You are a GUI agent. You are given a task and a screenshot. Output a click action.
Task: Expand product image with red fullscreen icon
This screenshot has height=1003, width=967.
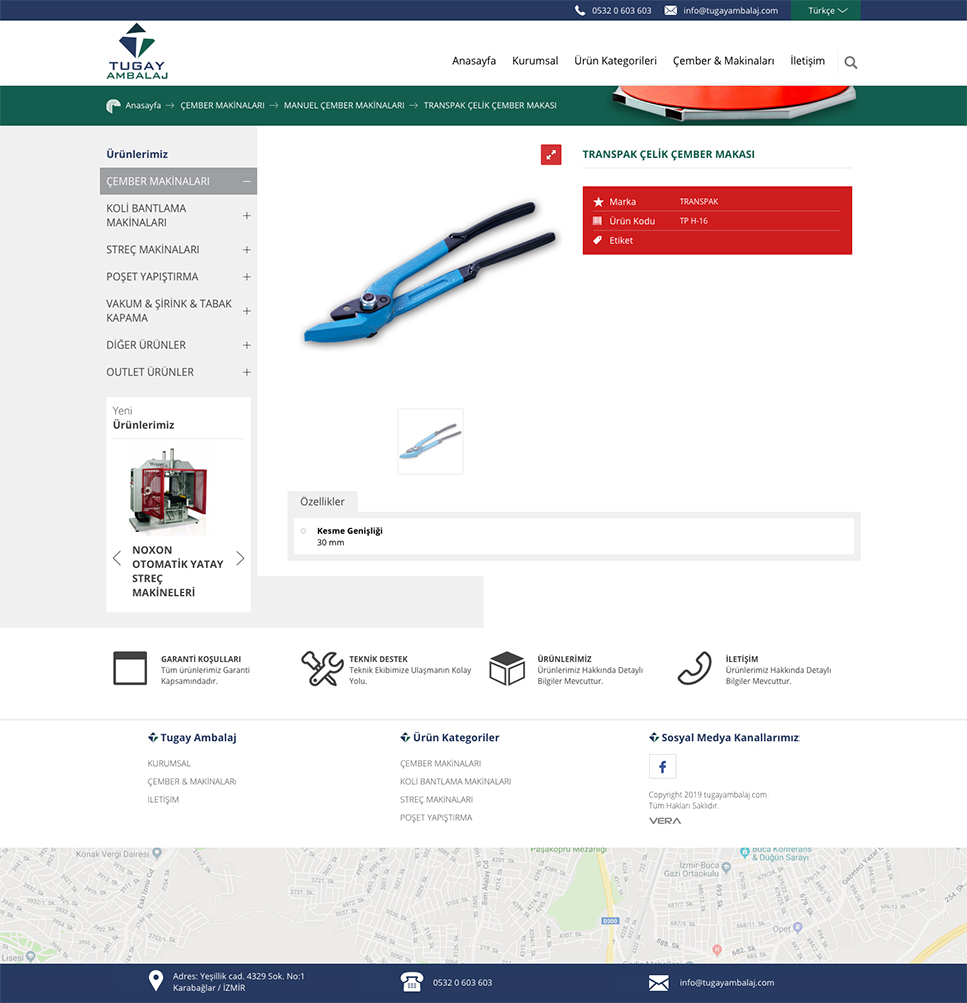551,155
